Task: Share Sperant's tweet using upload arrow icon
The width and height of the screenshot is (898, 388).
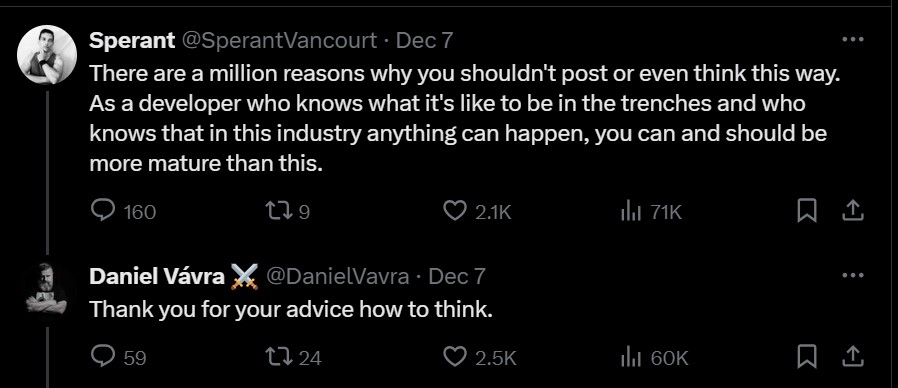Action: tap(852, 211)
